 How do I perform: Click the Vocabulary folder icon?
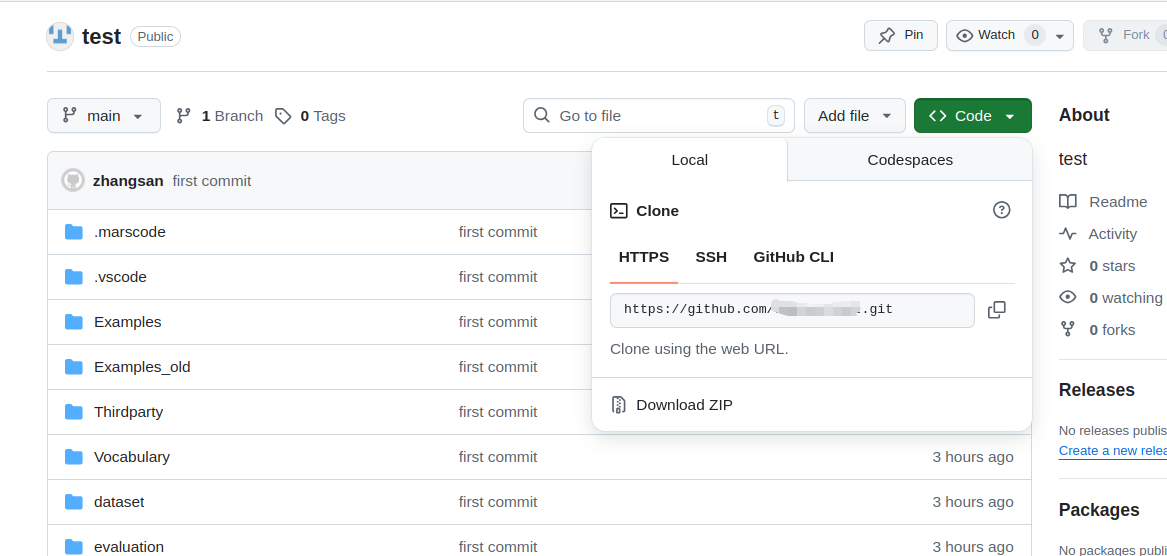pos(74,457)
